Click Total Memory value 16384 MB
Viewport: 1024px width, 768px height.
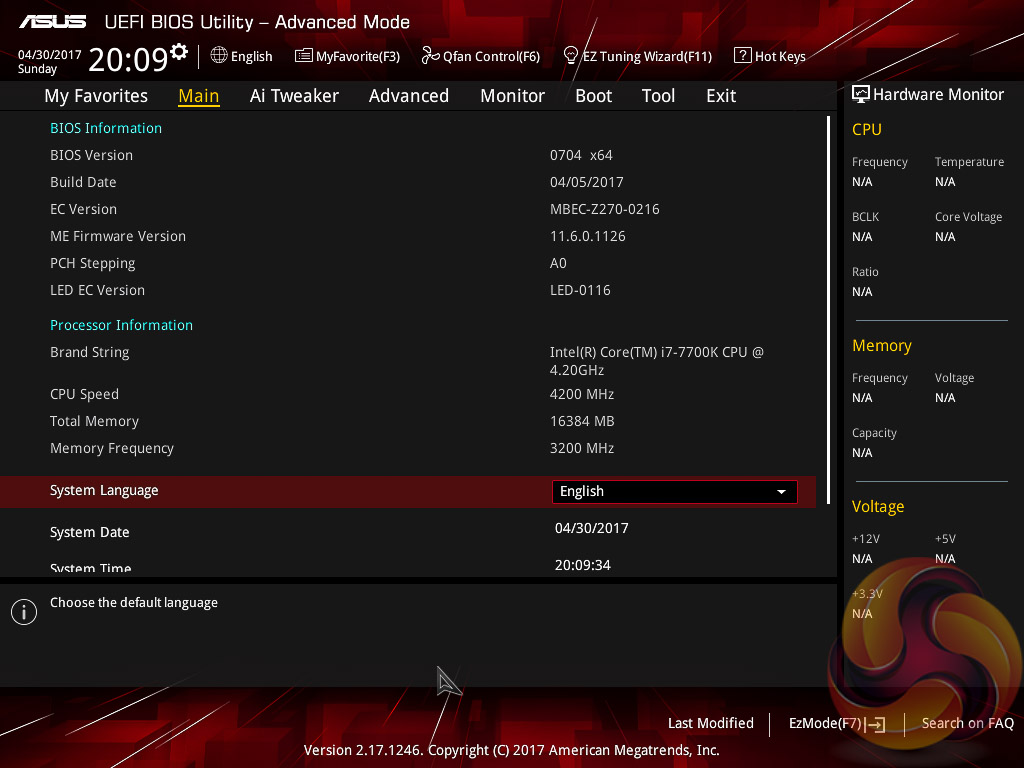point(582,422)
